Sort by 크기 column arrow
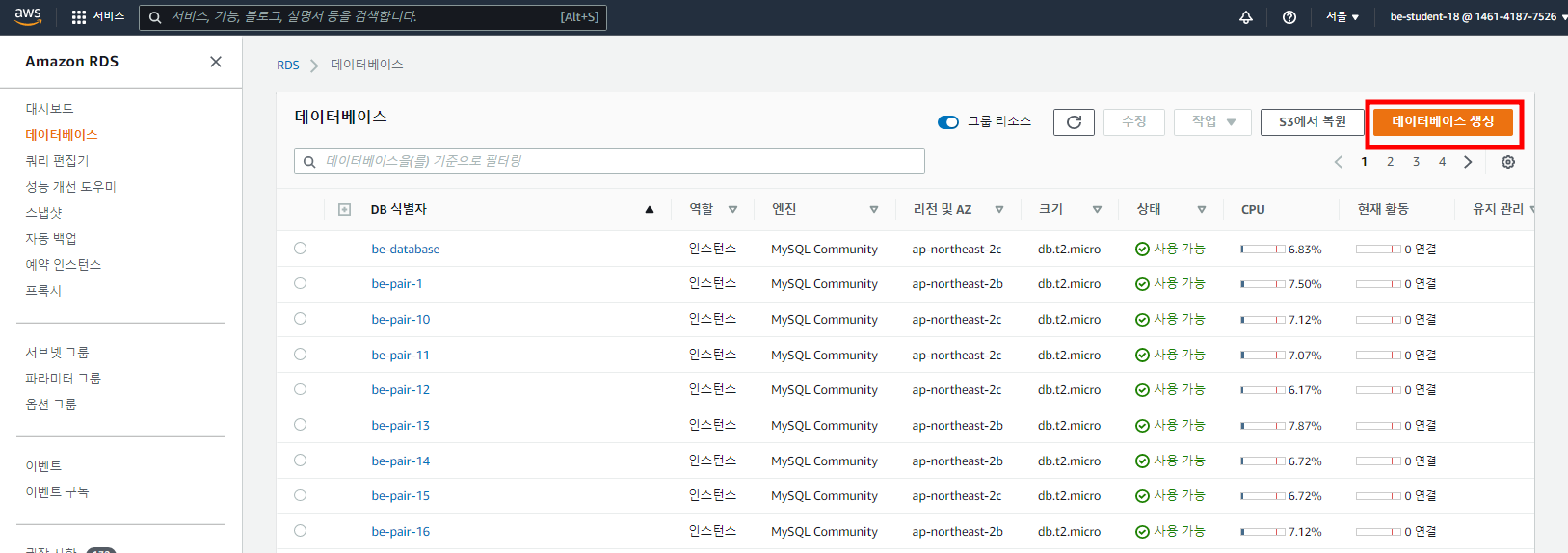The width and height of the screenshot is (1568, 553). [1097, 209]
